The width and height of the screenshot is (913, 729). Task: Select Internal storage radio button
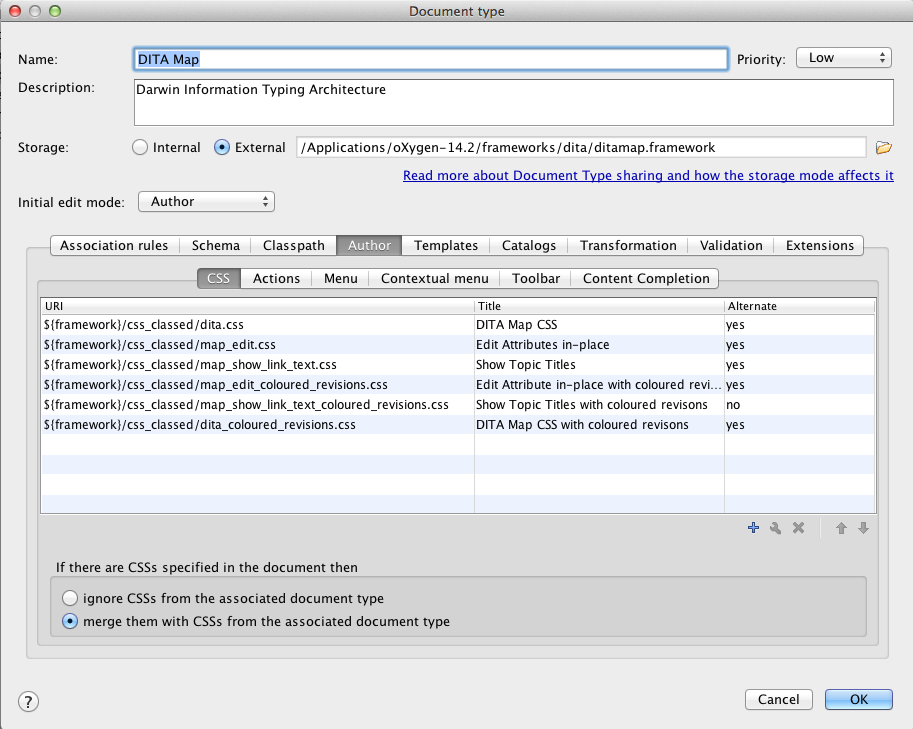click(141, 148)
